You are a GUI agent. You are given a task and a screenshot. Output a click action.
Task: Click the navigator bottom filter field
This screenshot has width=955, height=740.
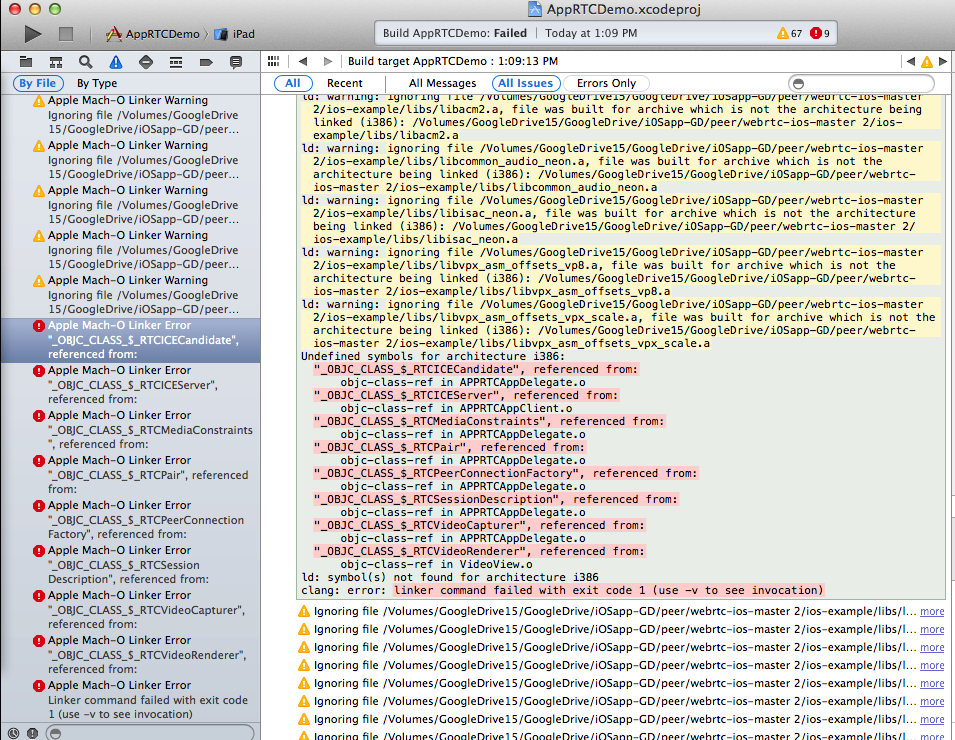coord(150,733)
